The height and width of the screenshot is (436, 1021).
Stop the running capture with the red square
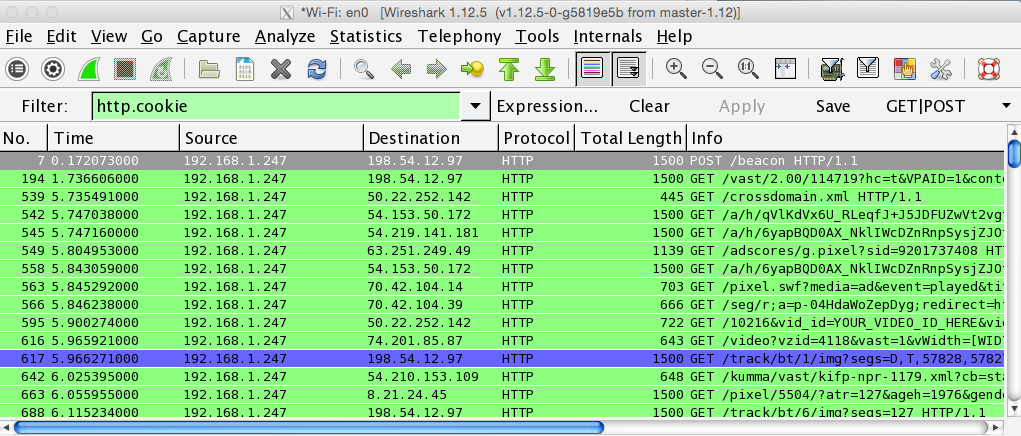(124, 68)
